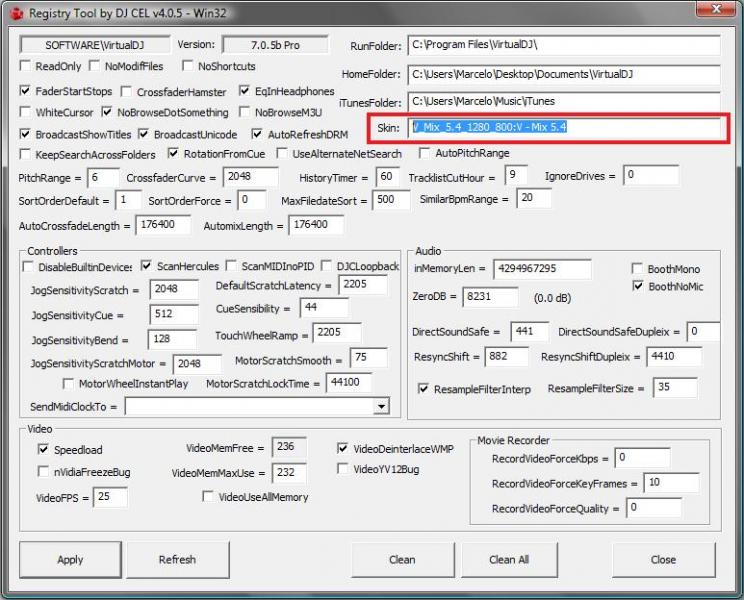Uncheck VideoDeinterlaceWMP
The image size is (744, 600).
343,448
